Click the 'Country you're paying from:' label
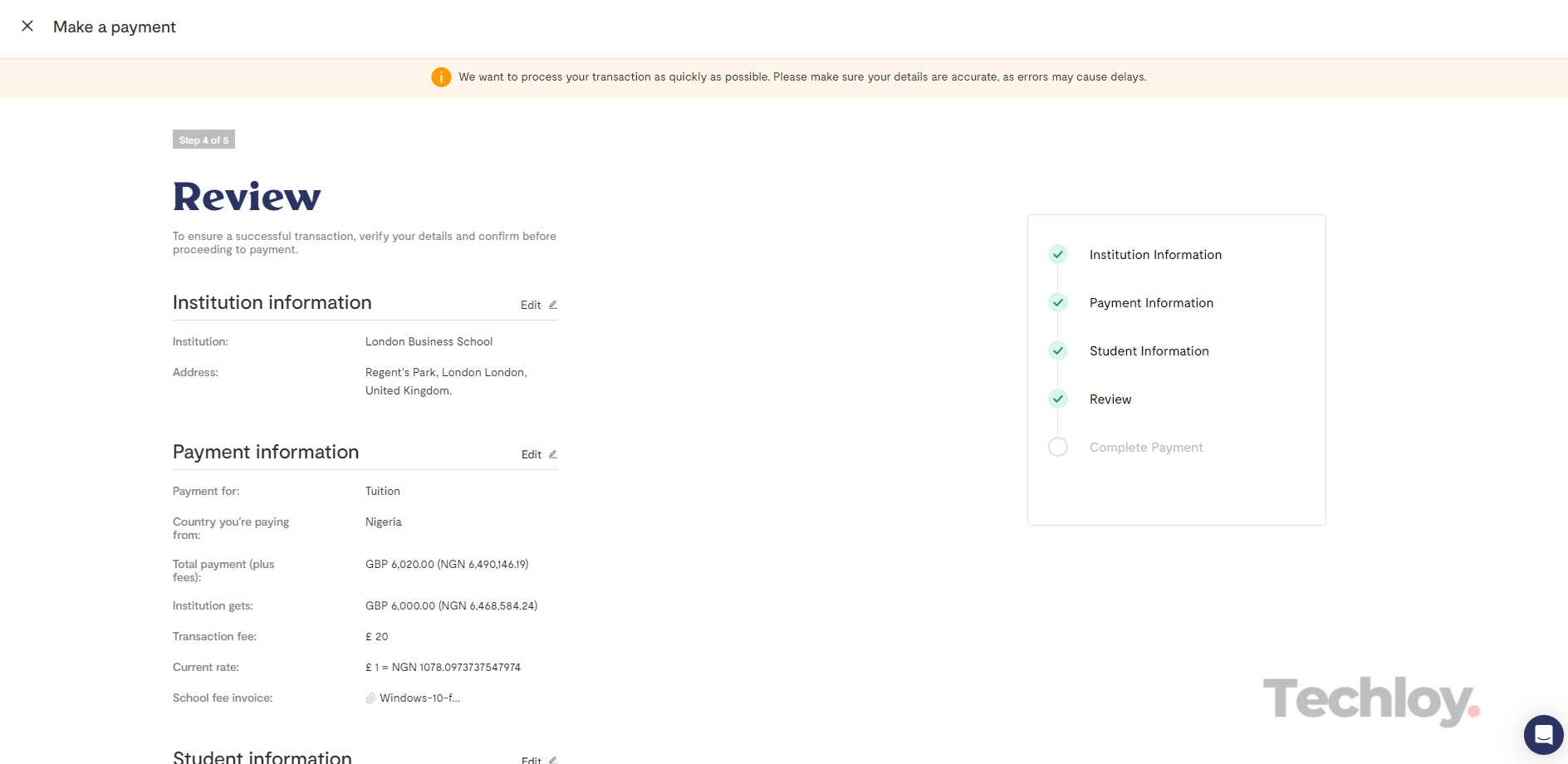The image size is (1568, 764). point(231,529)
